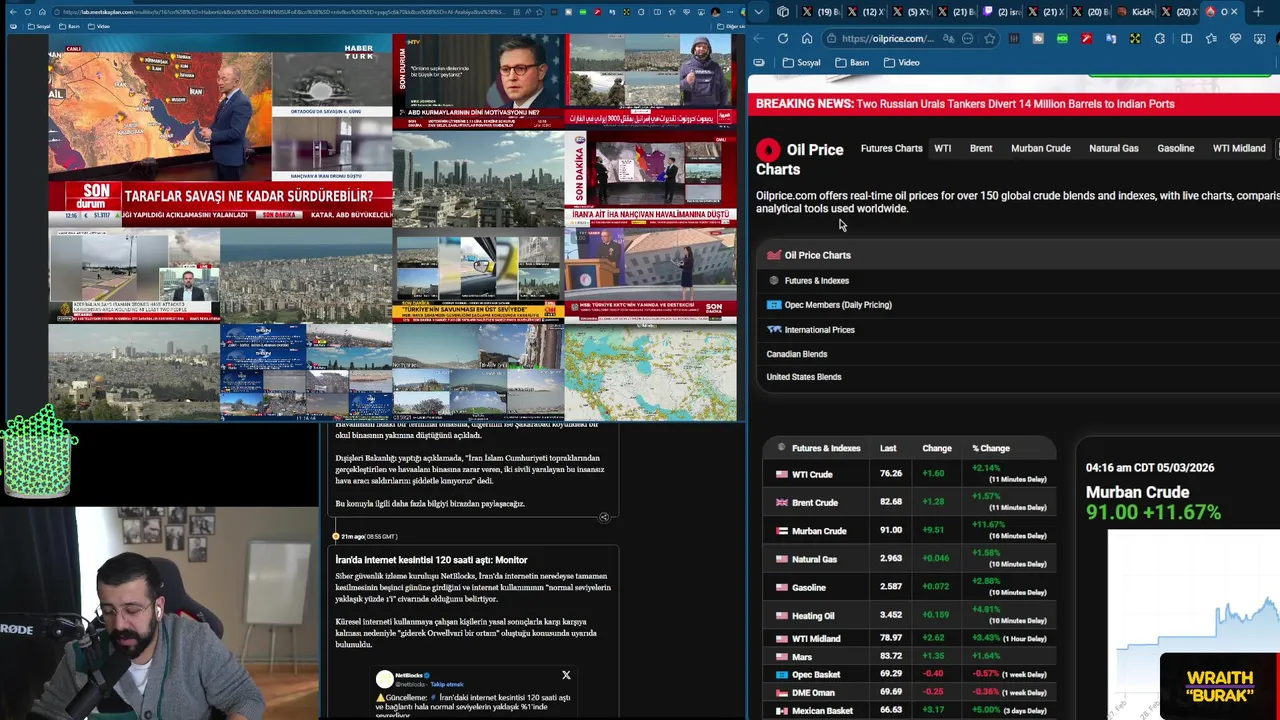Open the Sosyal bookmarks folder in right browser
The width and height of the screenshot is (1280, 720).
pyautogui.click(x=801, y=62)
